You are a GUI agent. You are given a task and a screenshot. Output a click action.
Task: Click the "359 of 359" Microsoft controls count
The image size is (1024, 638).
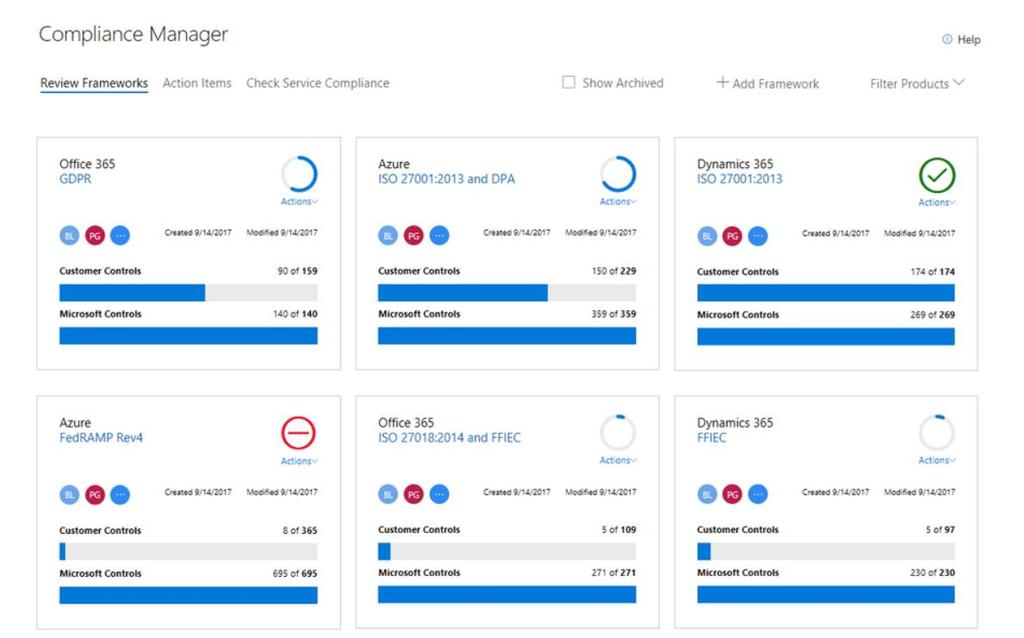(614, 314)
